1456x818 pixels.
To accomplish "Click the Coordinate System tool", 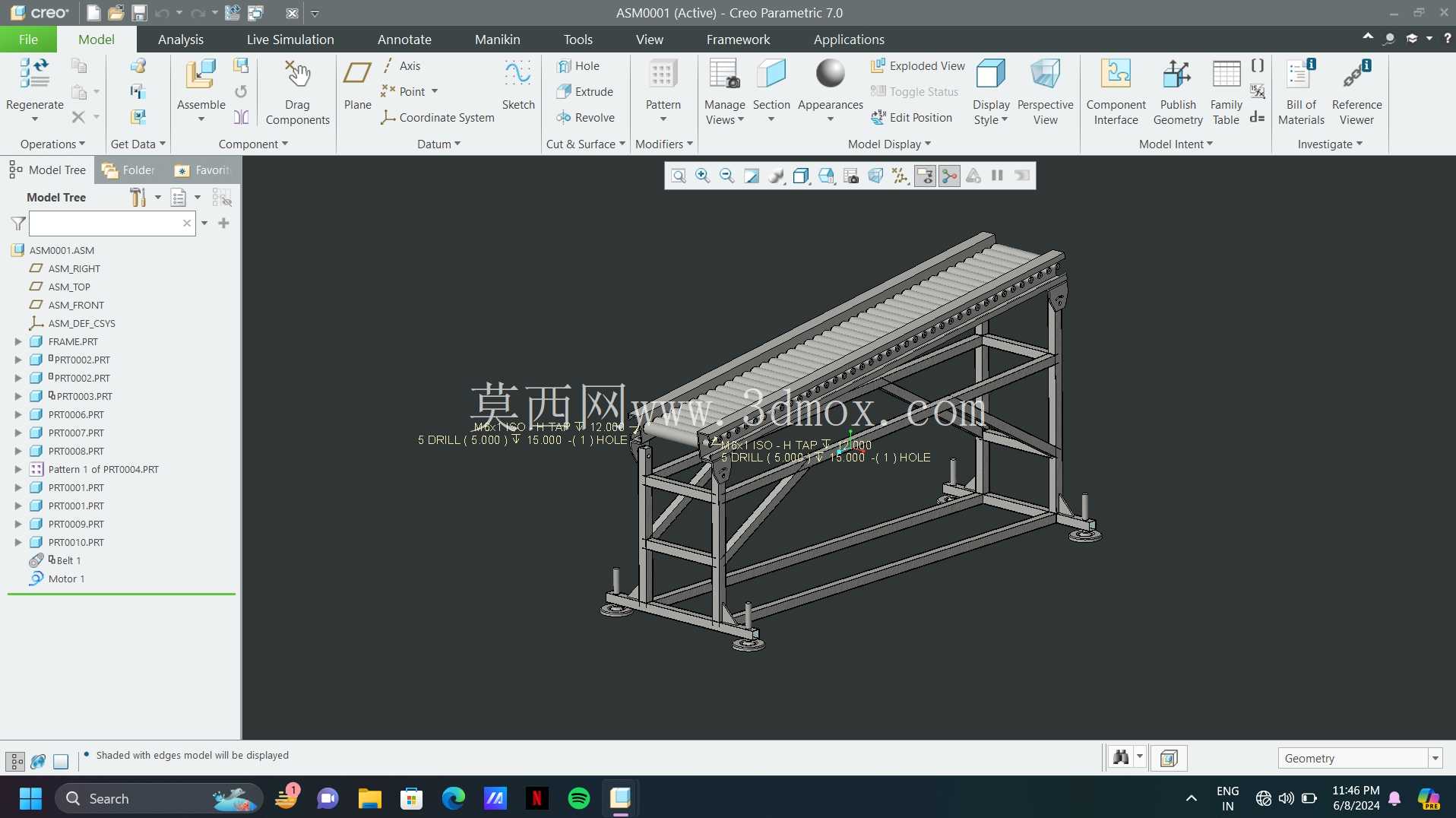I will click(x=438, y=117).
